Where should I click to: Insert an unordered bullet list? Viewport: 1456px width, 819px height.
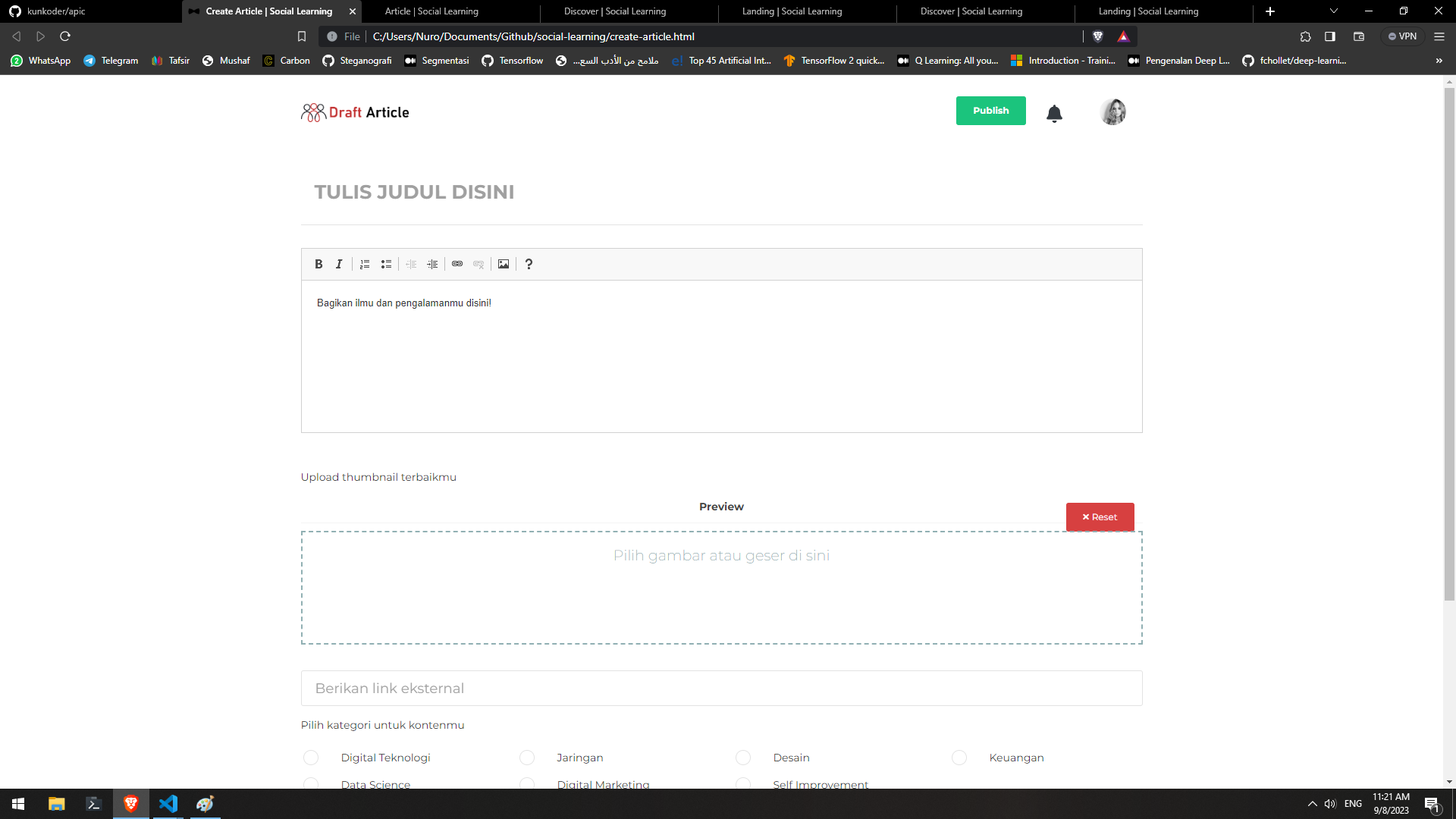pyautogui.click(x=386, y=264)
